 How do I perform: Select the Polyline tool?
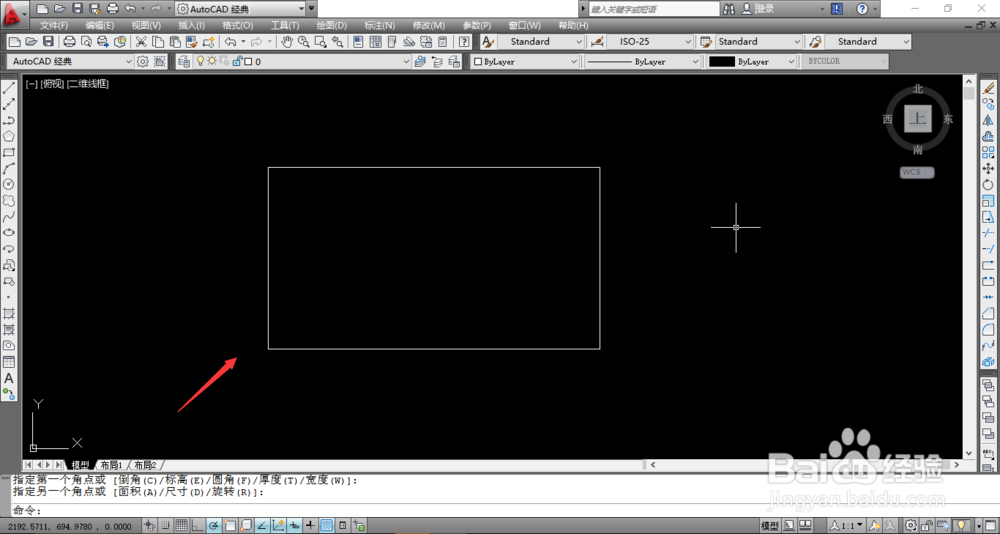(x=9, y=120)
